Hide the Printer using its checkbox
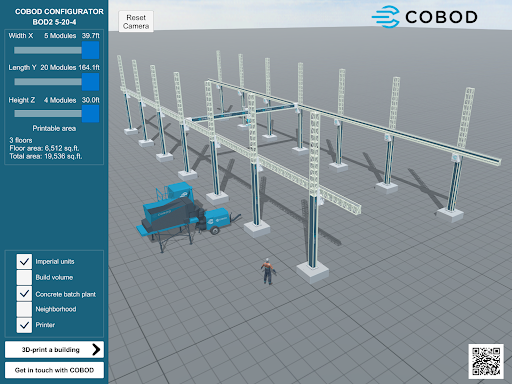 [x=24, y=325]
